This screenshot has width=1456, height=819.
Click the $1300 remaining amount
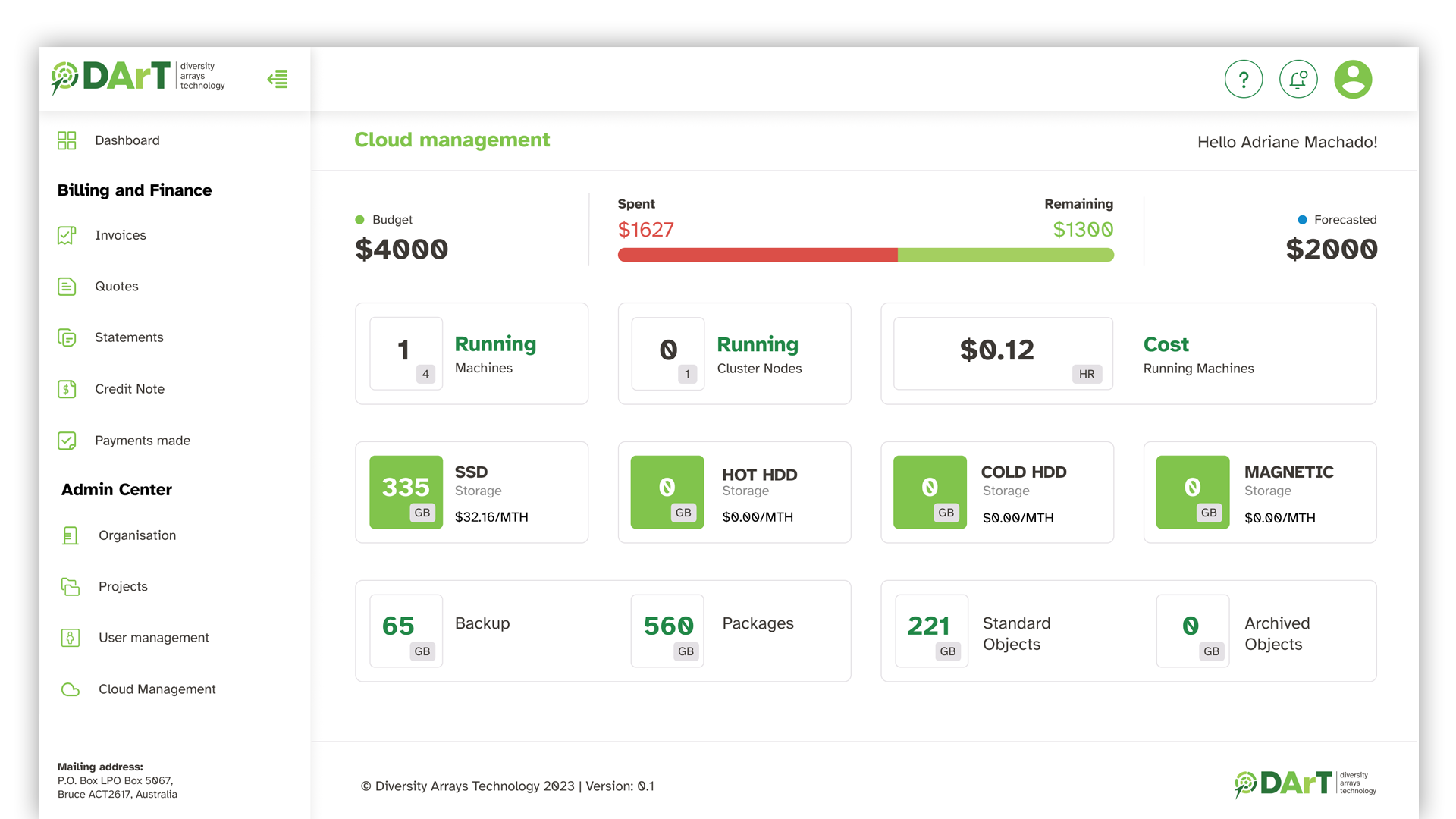1083,230
